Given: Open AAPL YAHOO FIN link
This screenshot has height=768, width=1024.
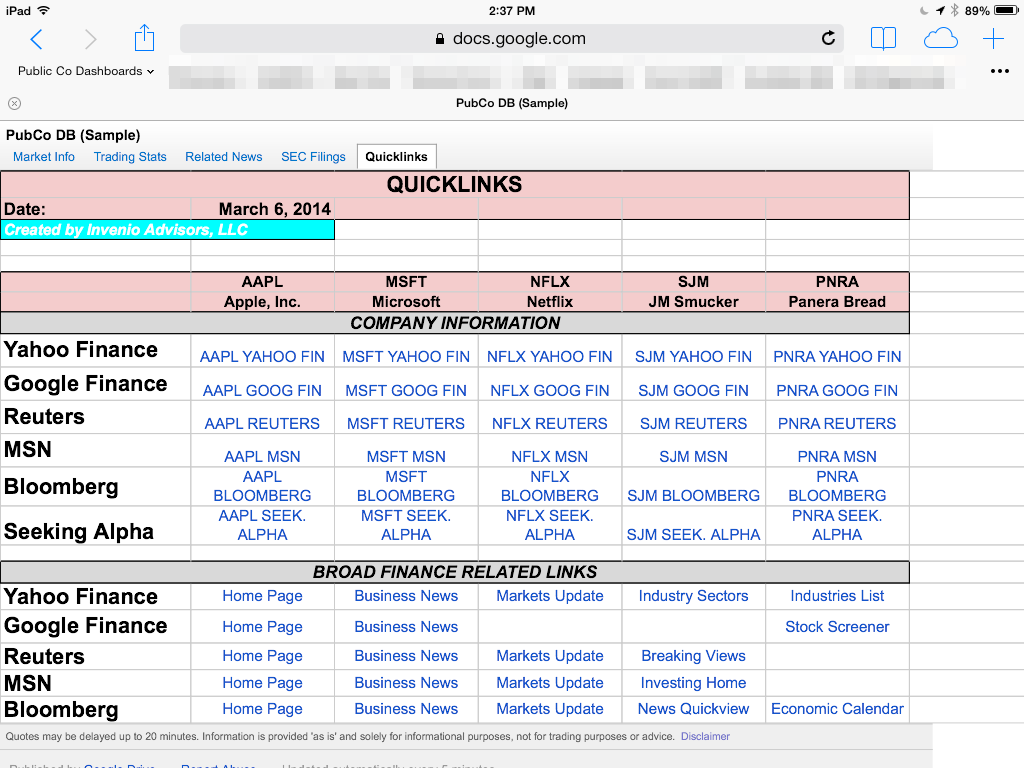Looking at the screenshot, I should coord(262,357).
